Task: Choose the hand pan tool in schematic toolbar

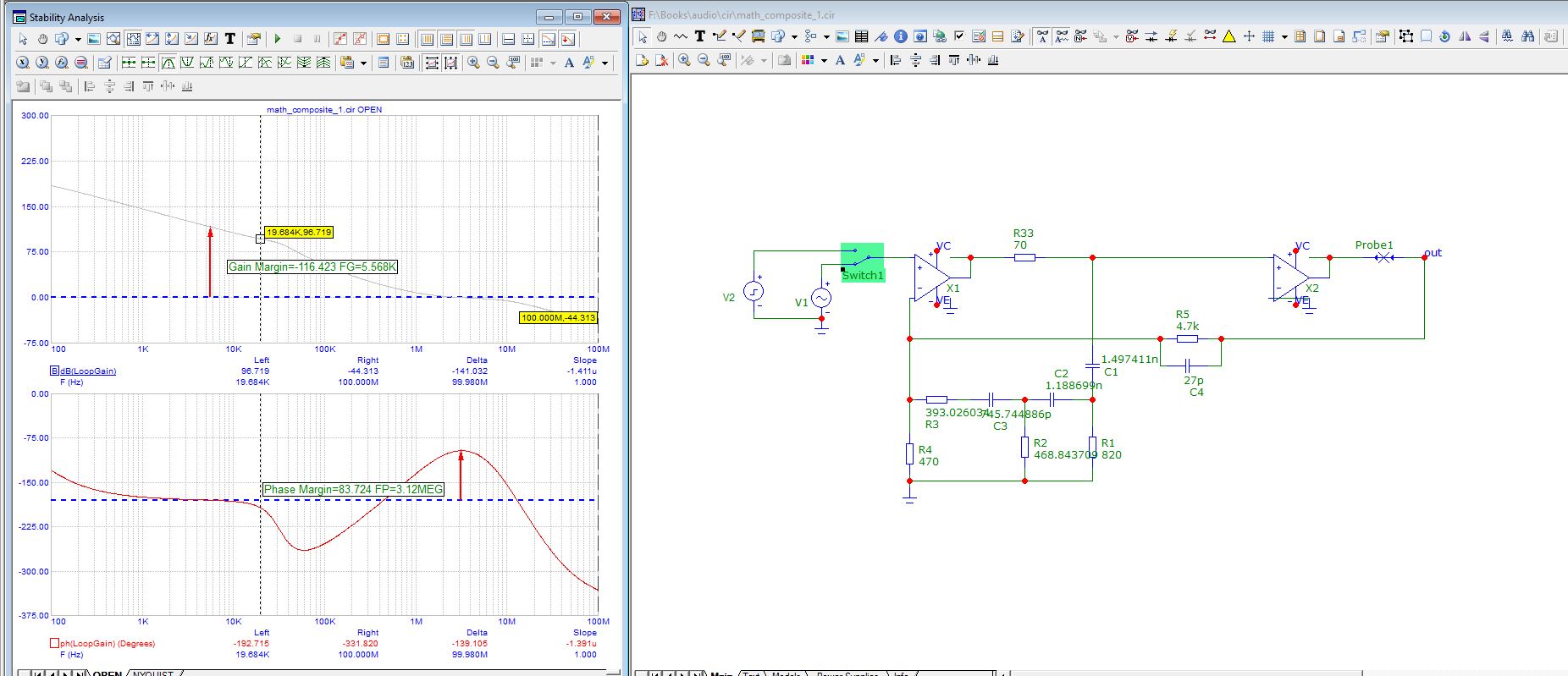Action: [x=661, y=36]
